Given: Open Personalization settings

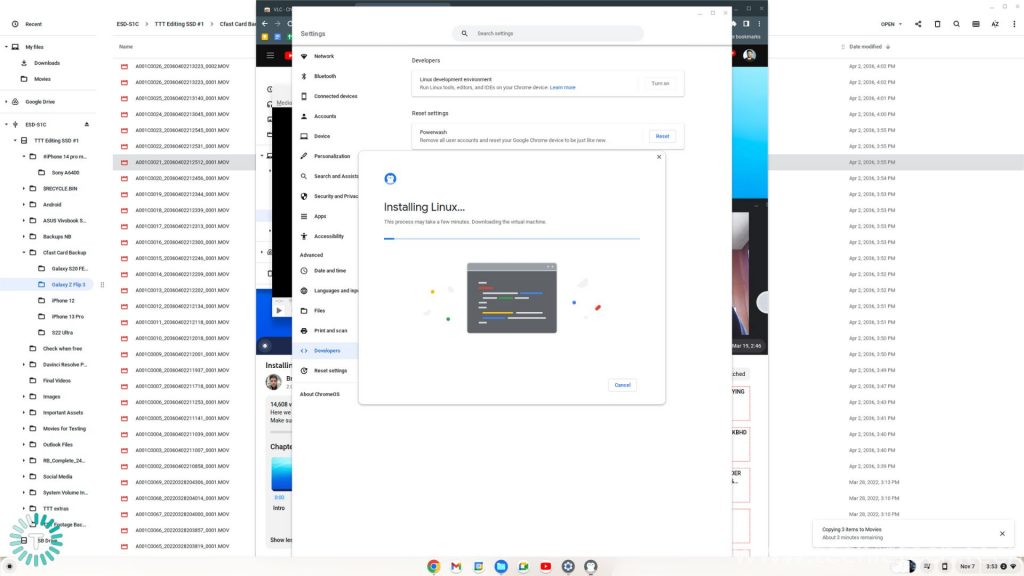Looking at the screenshot, I should pyautogui.click(x=332, y=156).
